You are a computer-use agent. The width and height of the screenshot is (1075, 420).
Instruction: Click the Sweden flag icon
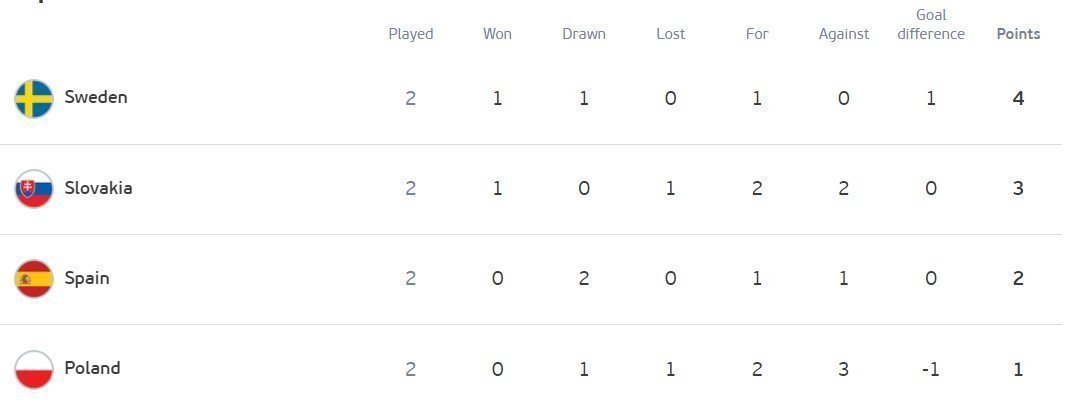(x=34, y=99)
